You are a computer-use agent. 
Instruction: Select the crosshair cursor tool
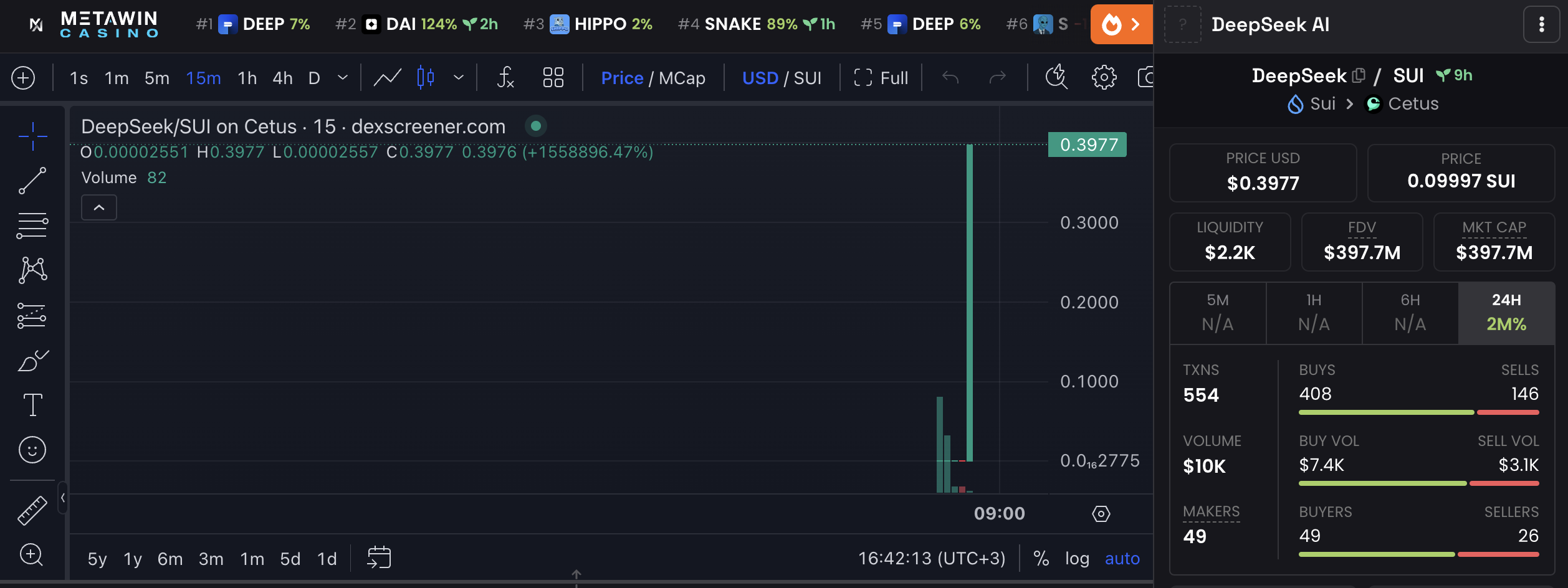pyautogui.click(x=32, y=136)
